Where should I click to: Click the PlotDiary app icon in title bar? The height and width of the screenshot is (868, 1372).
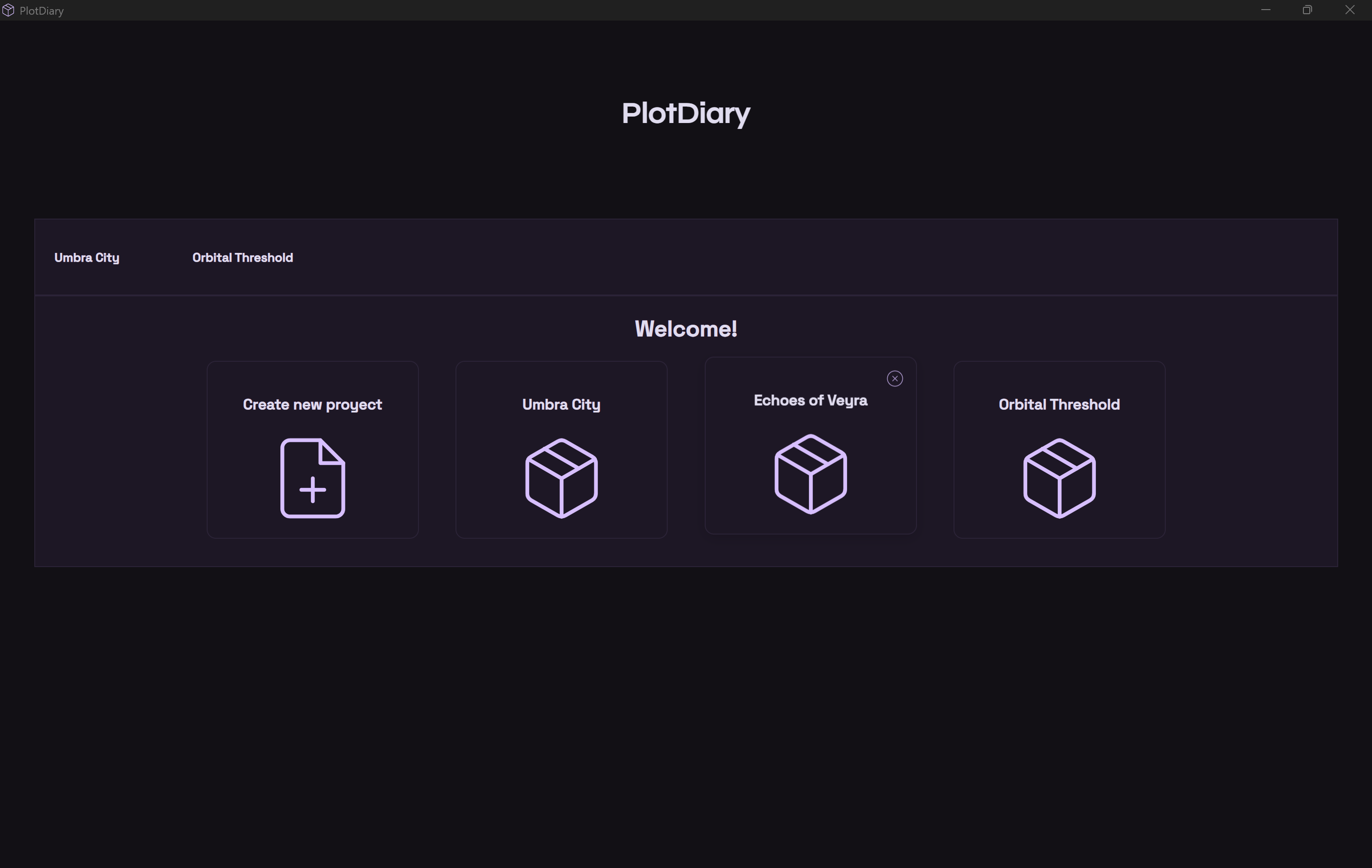pos(8,10)
